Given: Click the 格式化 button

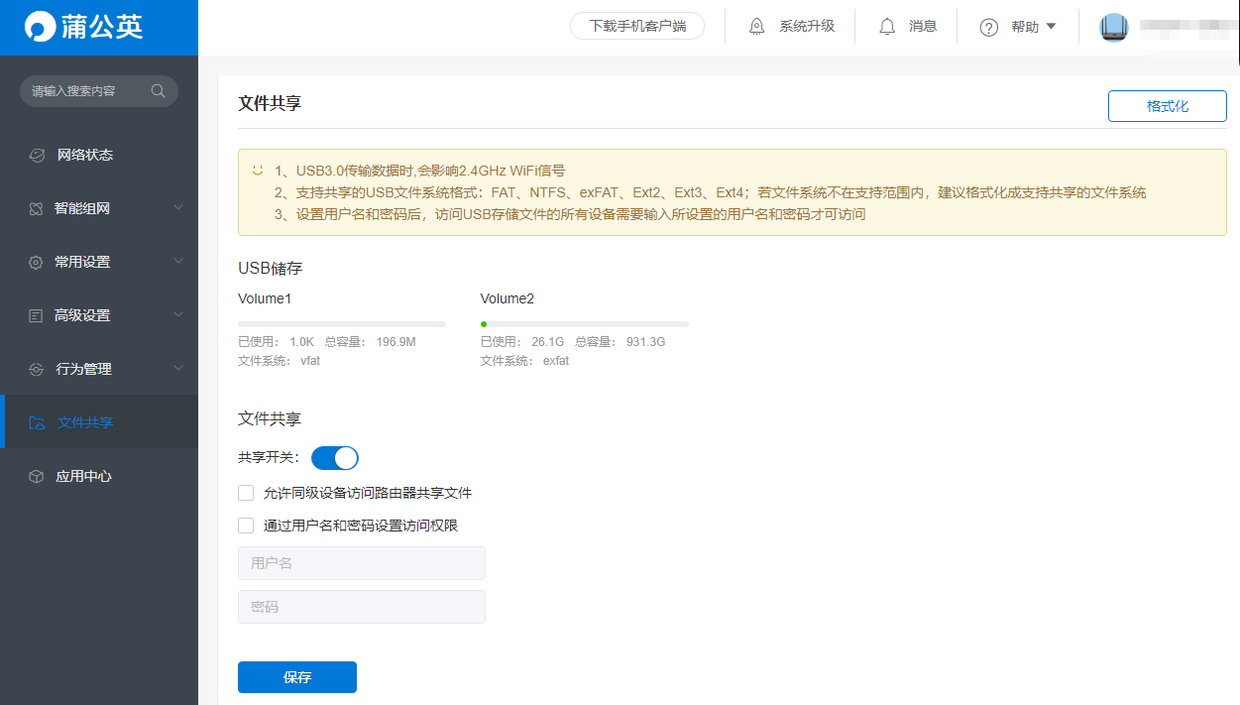Looking at the screenshot, I should [1167, 106].
